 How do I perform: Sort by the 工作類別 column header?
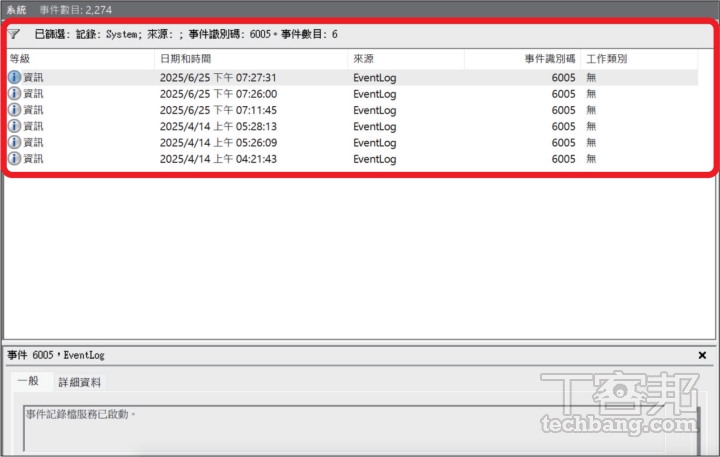coord(606,59)
